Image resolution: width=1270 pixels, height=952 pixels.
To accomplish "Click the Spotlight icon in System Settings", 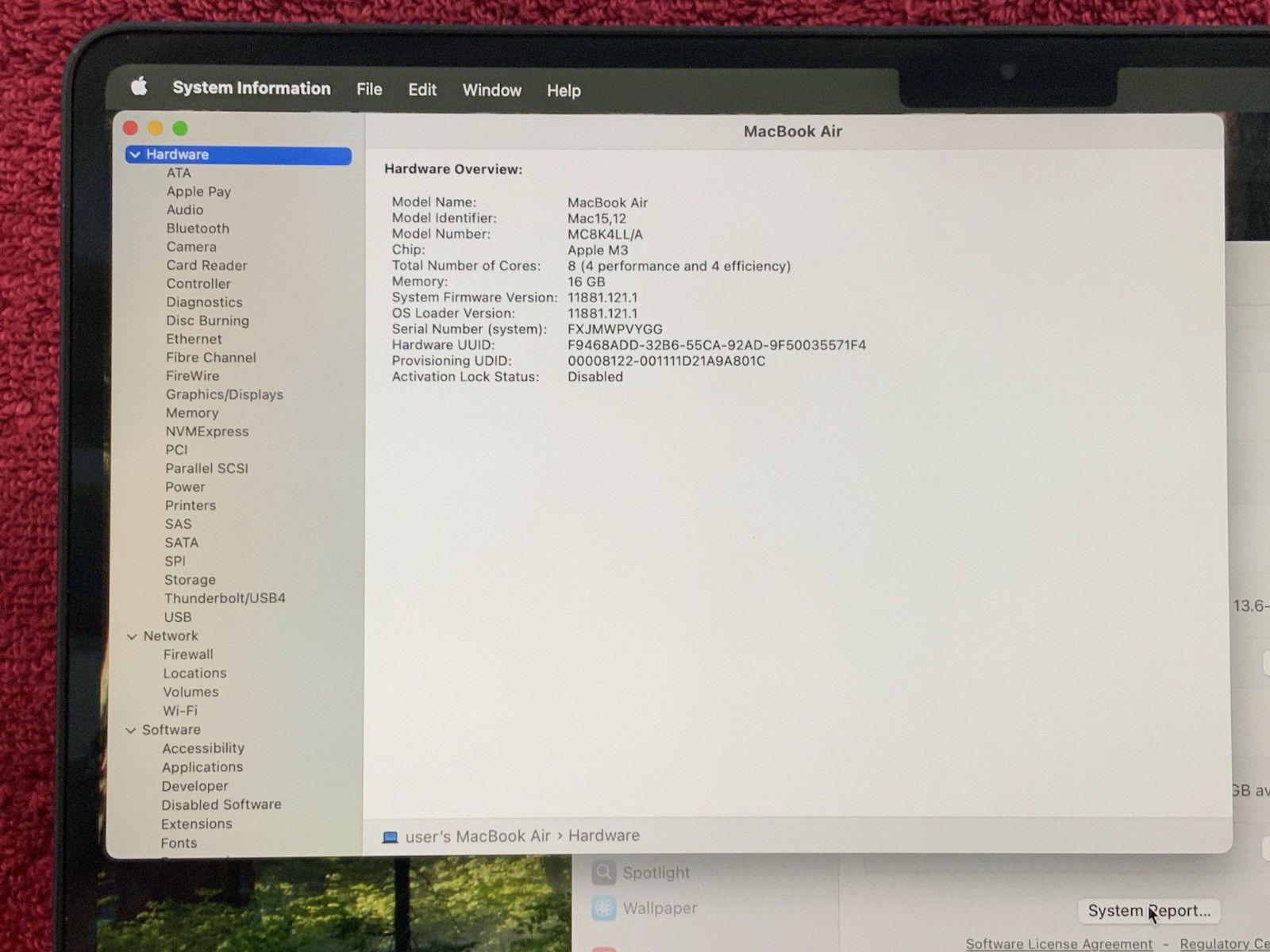I will (604, 873).
